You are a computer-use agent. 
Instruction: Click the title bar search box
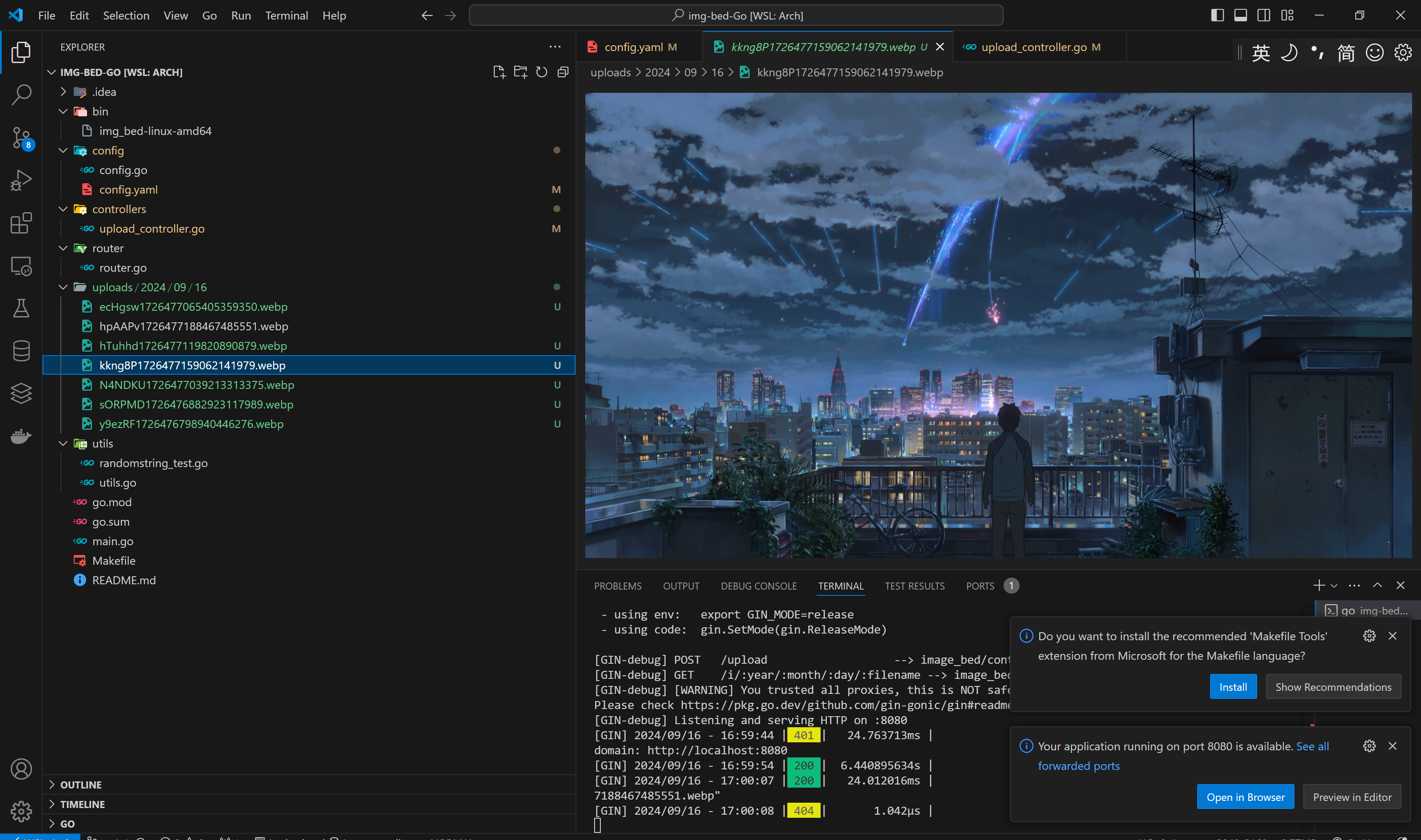coord(736,15)
